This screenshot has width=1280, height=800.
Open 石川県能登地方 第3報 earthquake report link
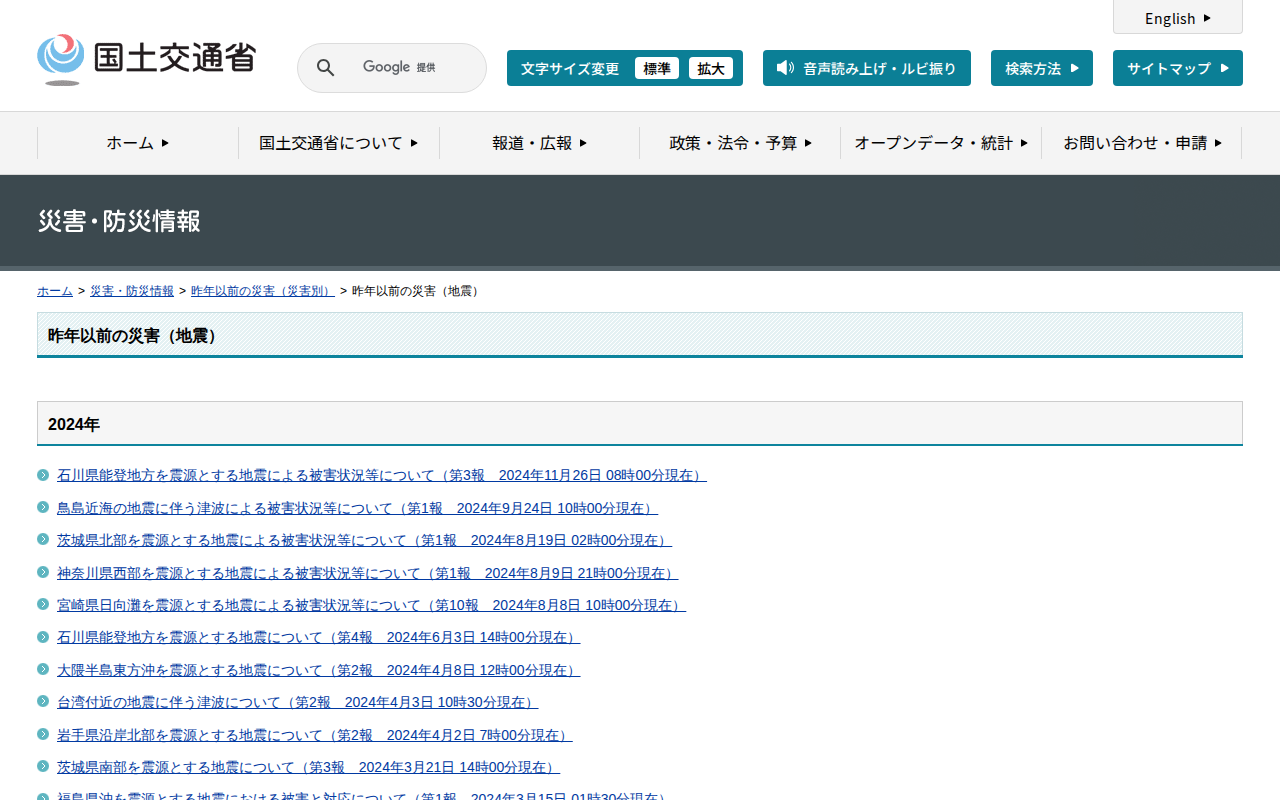[381, 475]
